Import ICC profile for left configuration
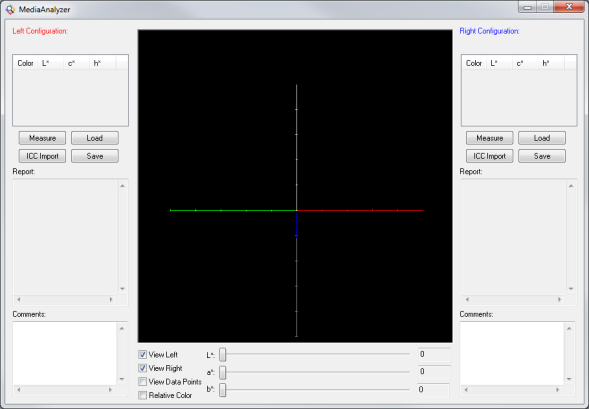Viewport: 589px width, 409px height. click(x=42, y=156)
